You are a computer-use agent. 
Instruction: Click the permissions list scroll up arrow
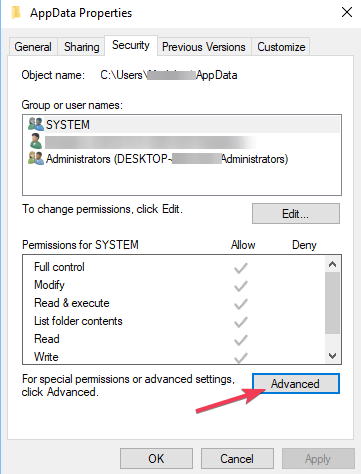(x=332, y=264)
